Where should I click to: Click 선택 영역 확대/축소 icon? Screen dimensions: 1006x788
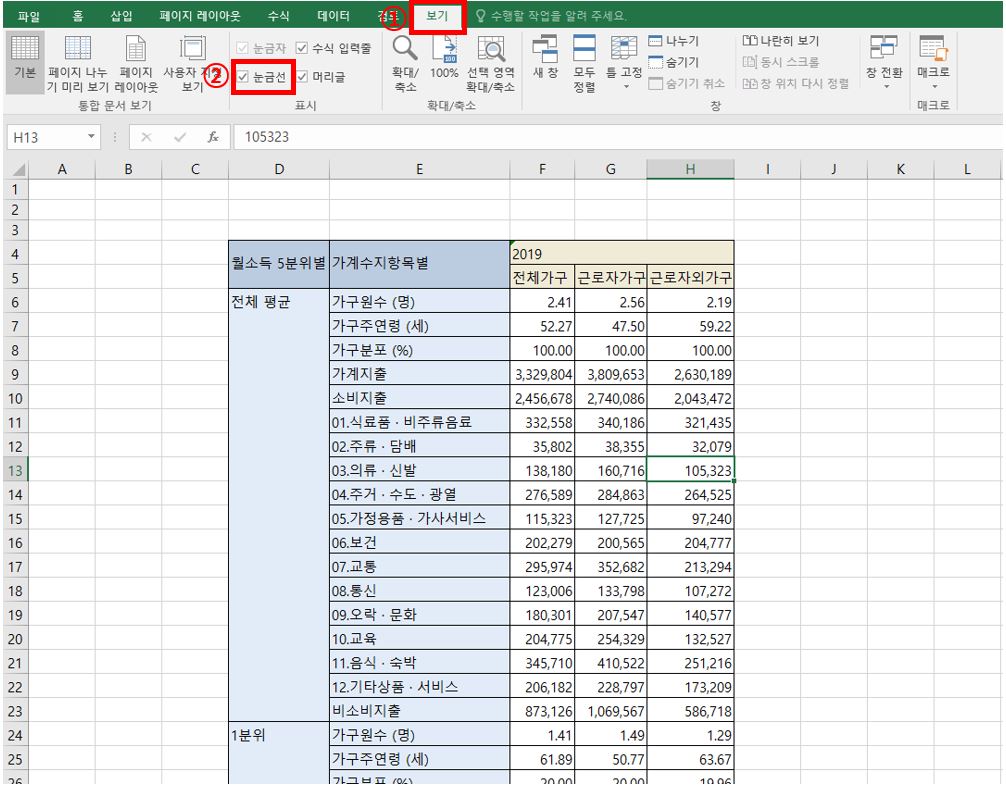491,49
